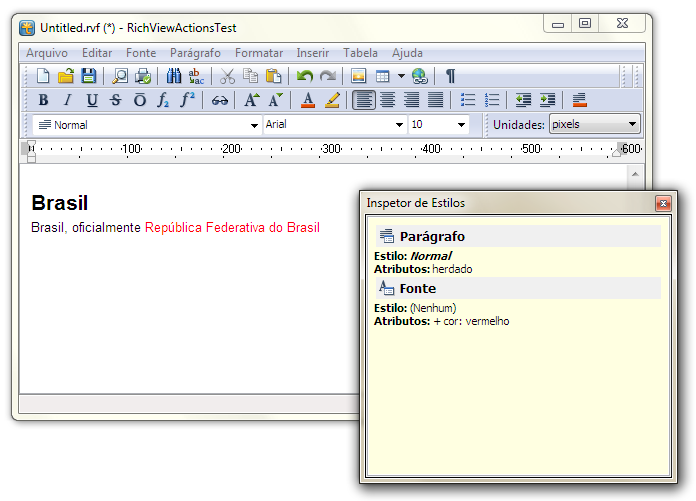Click the Undo arrow icon
Image resolution: width=696 pixels, height=501 pixels.
[305, 76]
